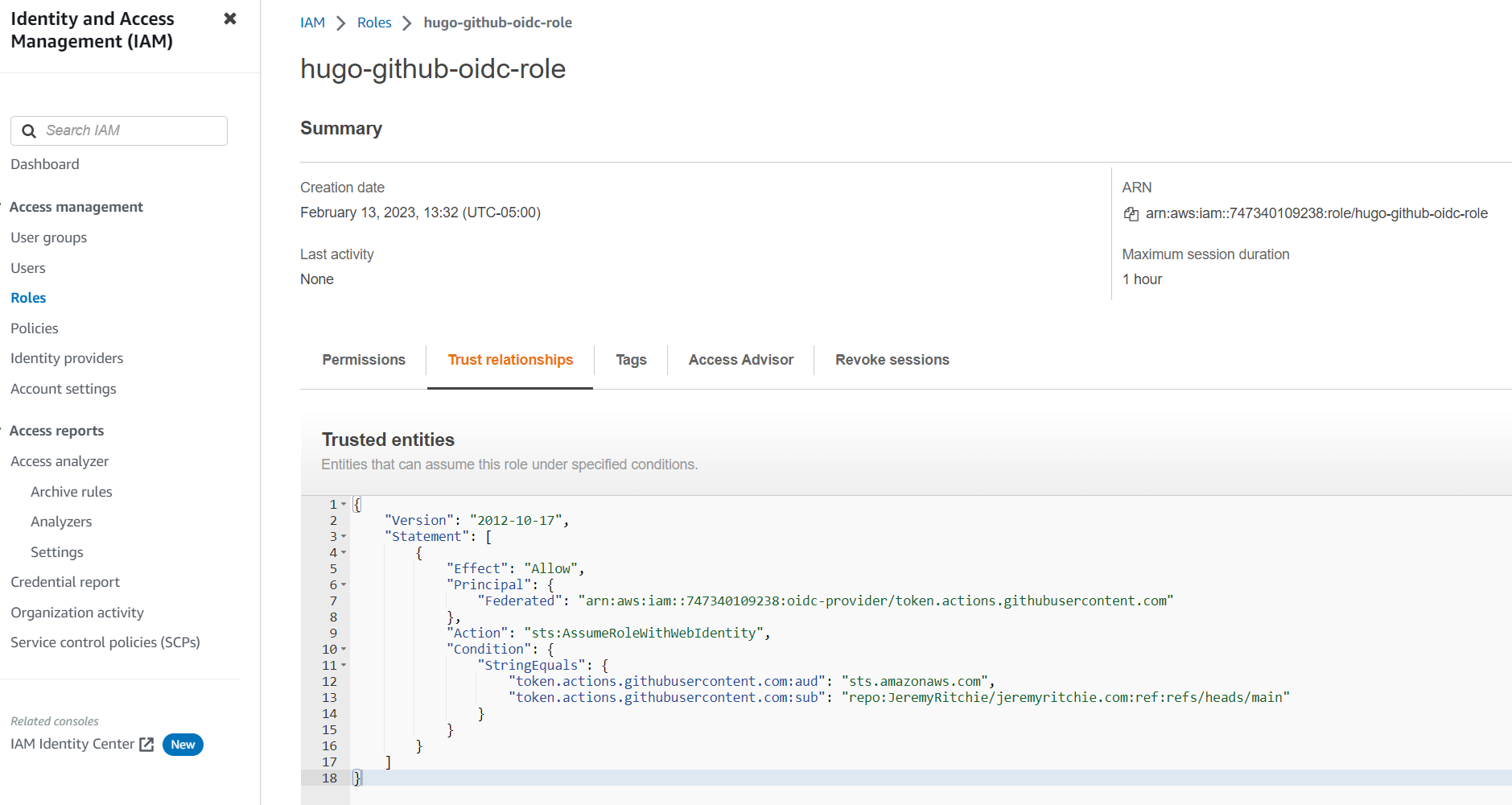Screen dimensions: 1512x805
Task: Click the New badge
Action: point(183,745)
